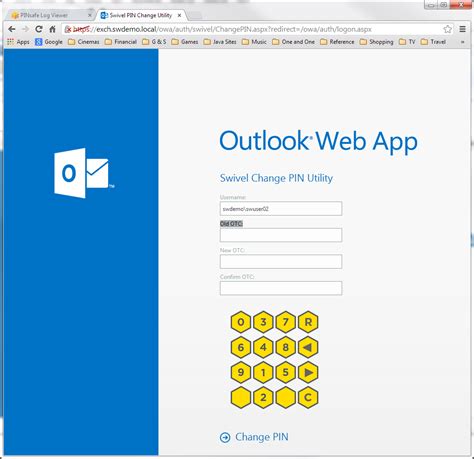Click the browser Back arrow
The height and width of the screenshot is (459, 474).
pyautogui.click(x=12, y=29)
